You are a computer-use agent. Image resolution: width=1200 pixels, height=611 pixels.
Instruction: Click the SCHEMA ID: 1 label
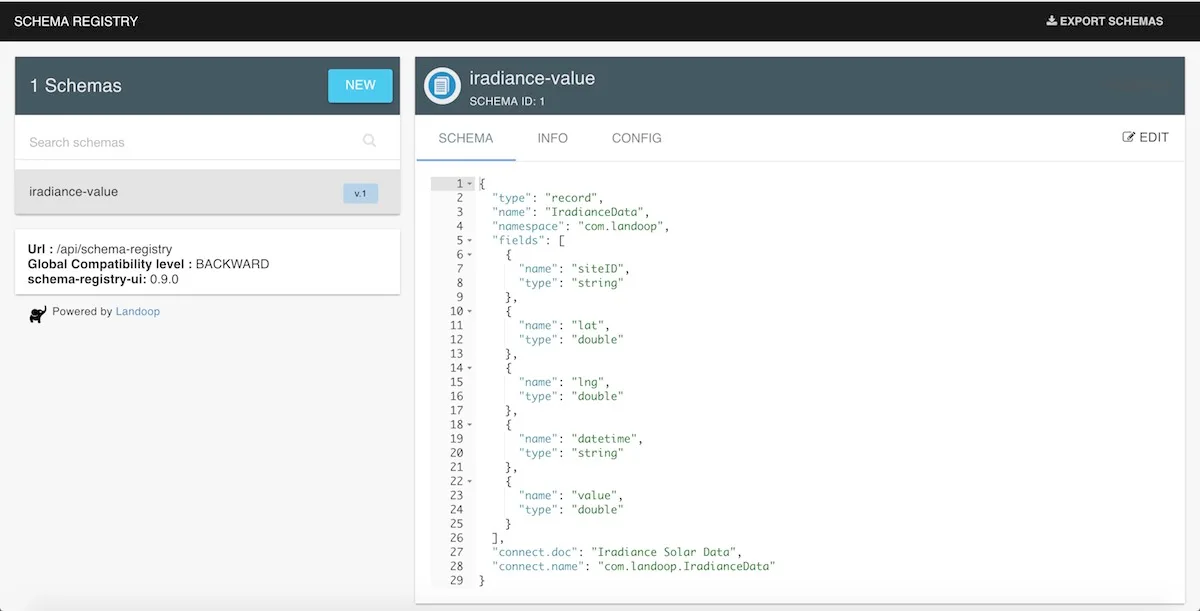click(508, 102)
